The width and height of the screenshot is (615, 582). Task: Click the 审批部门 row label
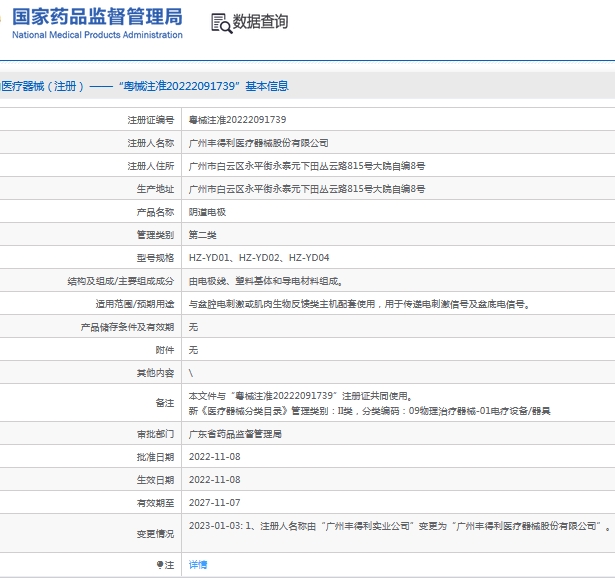point(155,434)
